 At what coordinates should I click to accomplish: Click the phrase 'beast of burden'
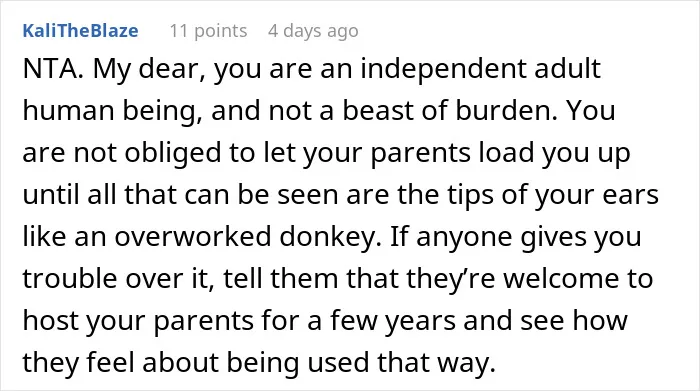tap(450, 110)
